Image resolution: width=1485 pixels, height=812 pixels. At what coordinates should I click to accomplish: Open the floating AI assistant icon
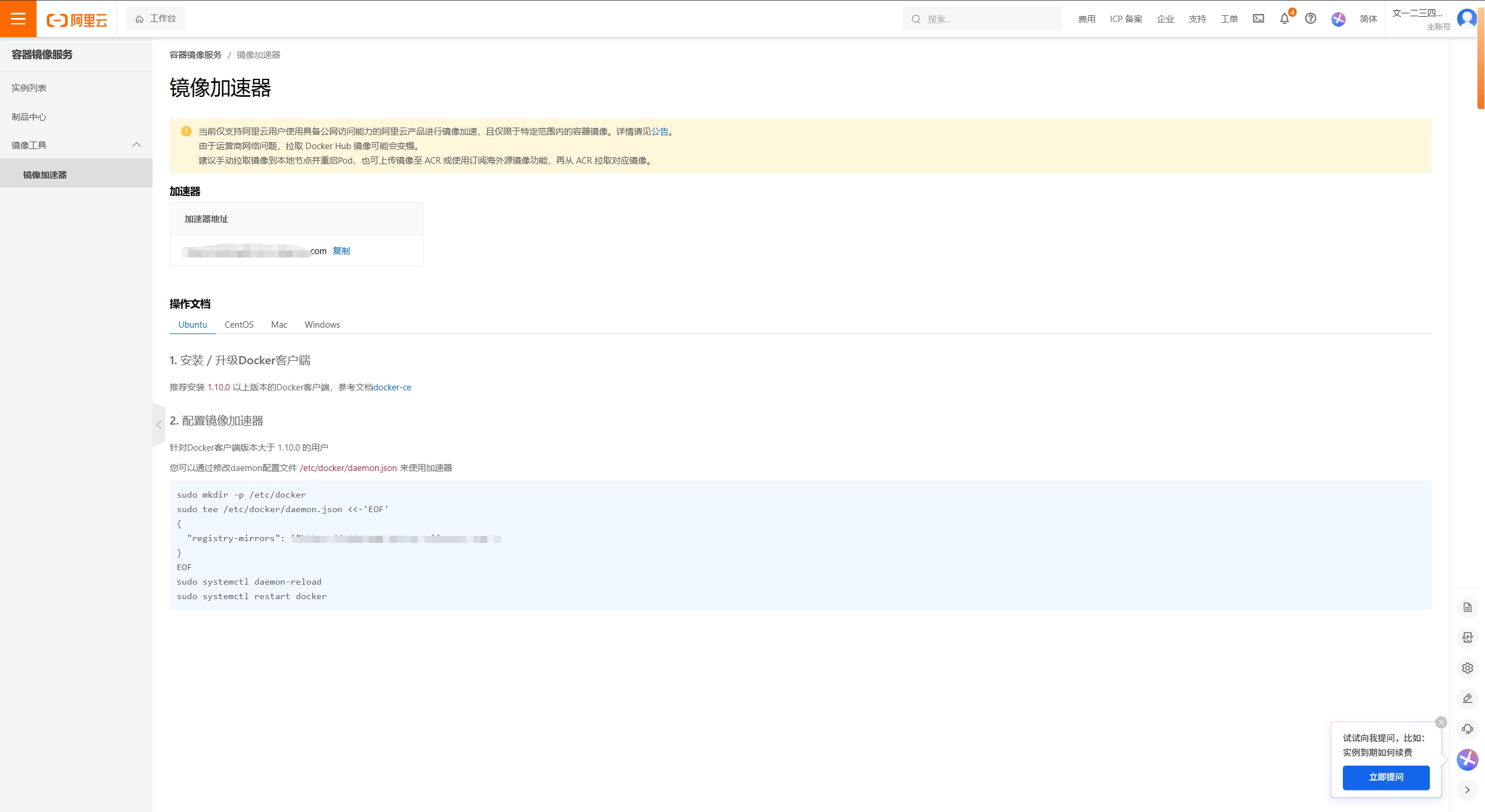1468,759
